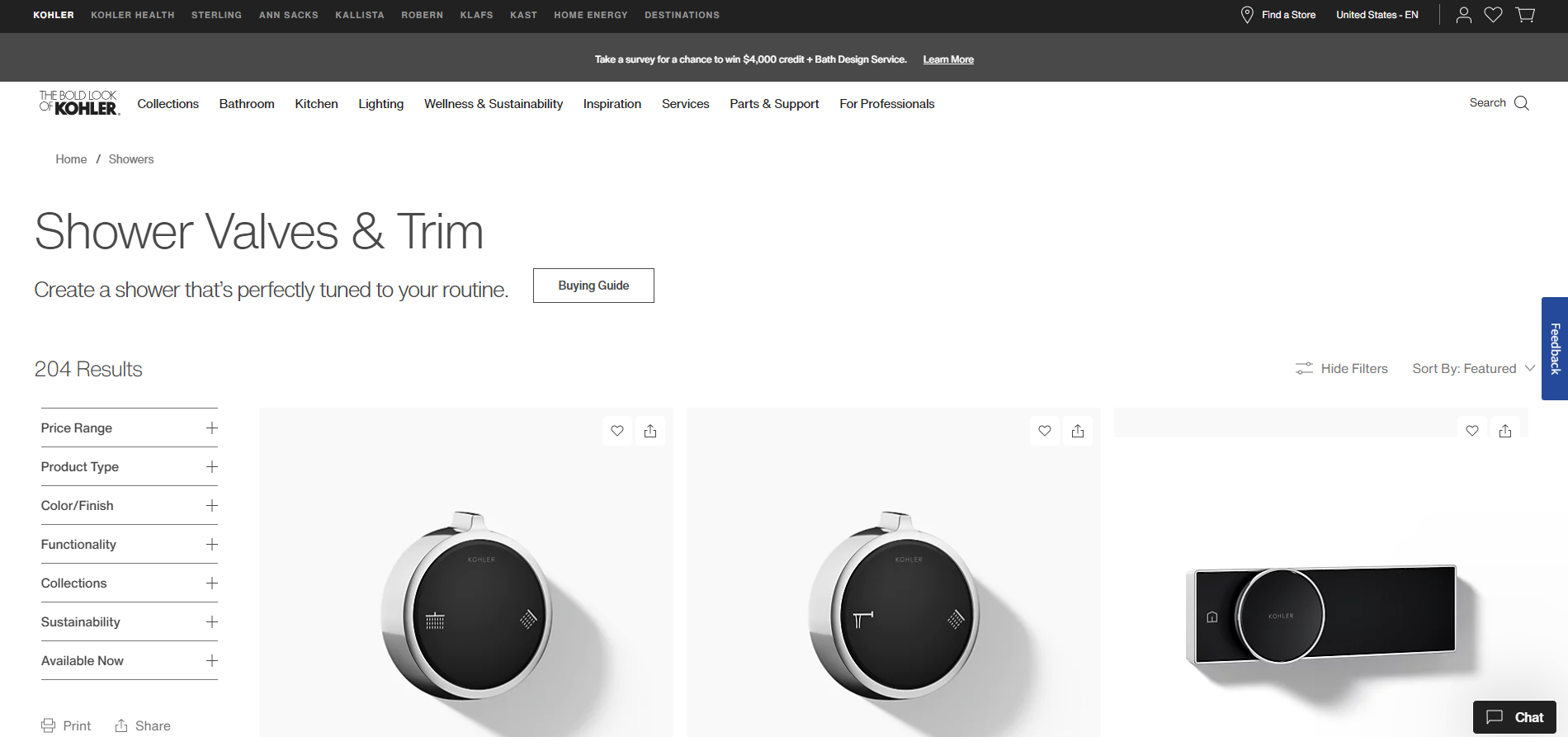
Task: Follow the Learn More survey link
Action: click(x=948, y=59)
